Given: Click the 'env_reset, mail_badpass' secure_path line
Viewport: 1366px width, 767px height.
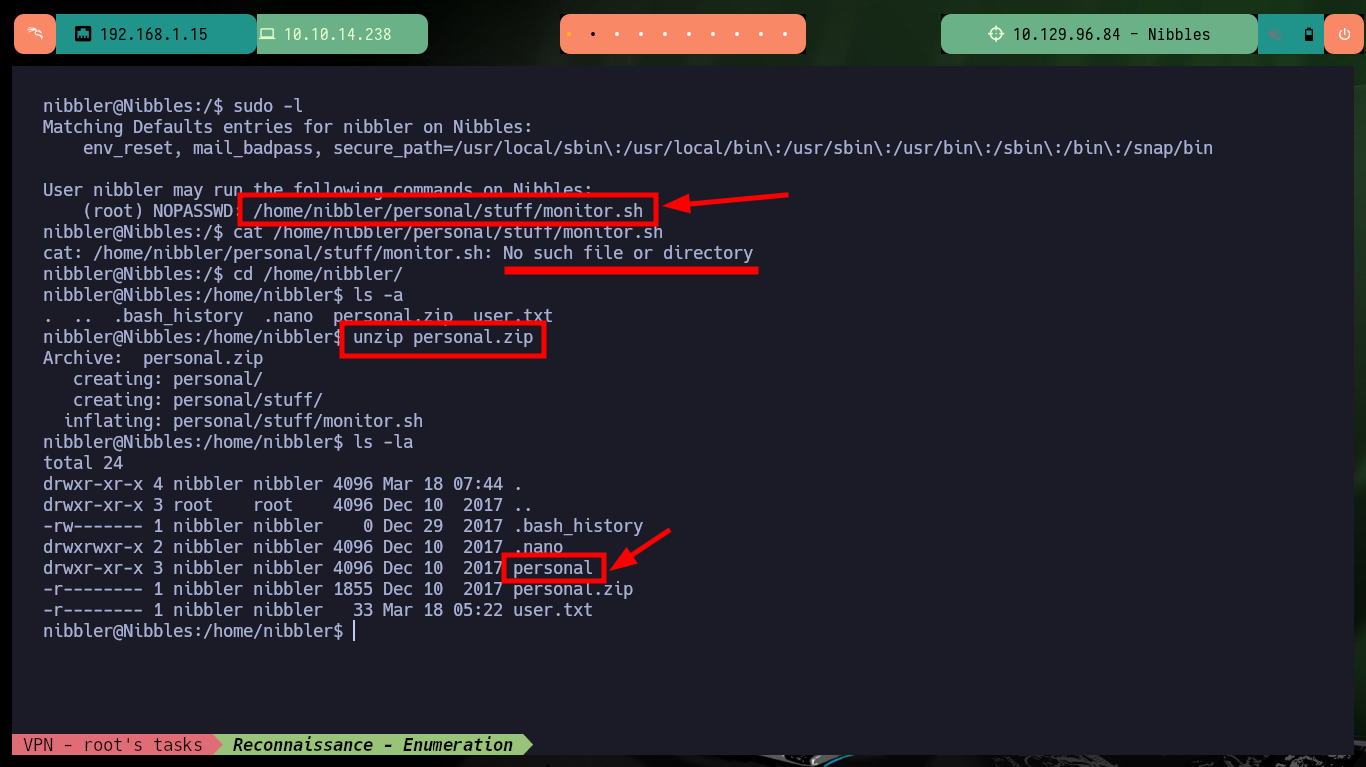Looking at the screenshot, I should pos(648,148).
